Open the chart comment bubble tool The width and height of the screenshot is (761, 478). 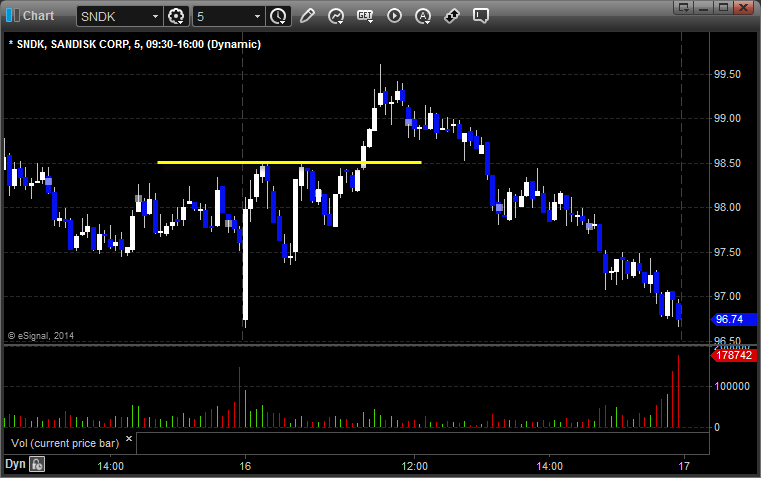point(480,16)
